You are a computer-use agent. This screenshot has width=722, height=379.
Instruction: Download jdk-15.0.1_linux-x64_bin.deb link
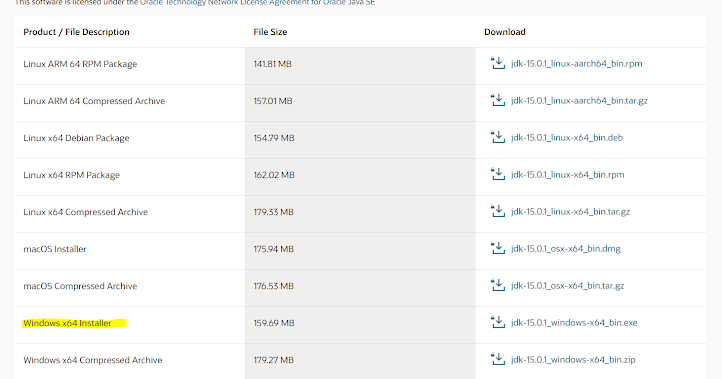tap(567, 138)
